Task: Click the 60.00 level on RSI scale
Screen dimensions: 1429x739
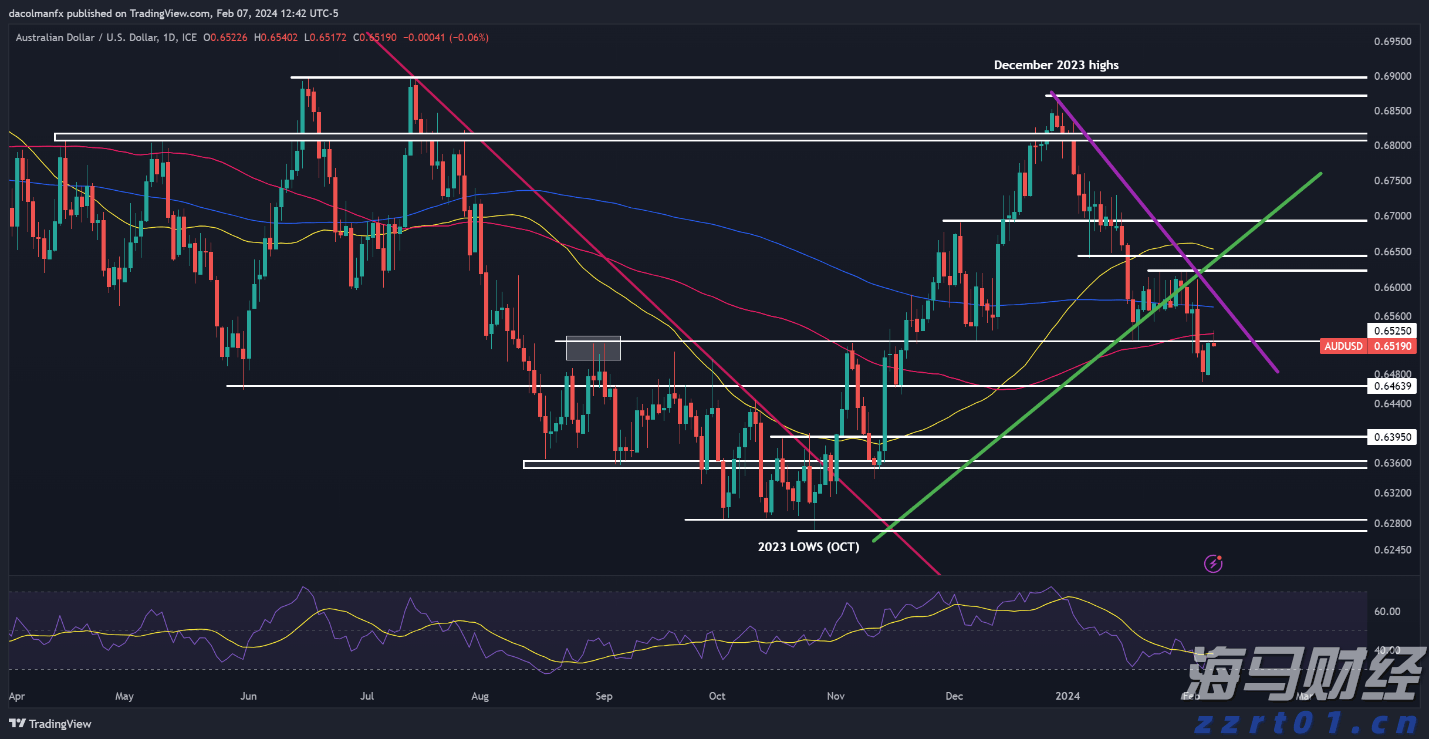Action: [1385, 611]
